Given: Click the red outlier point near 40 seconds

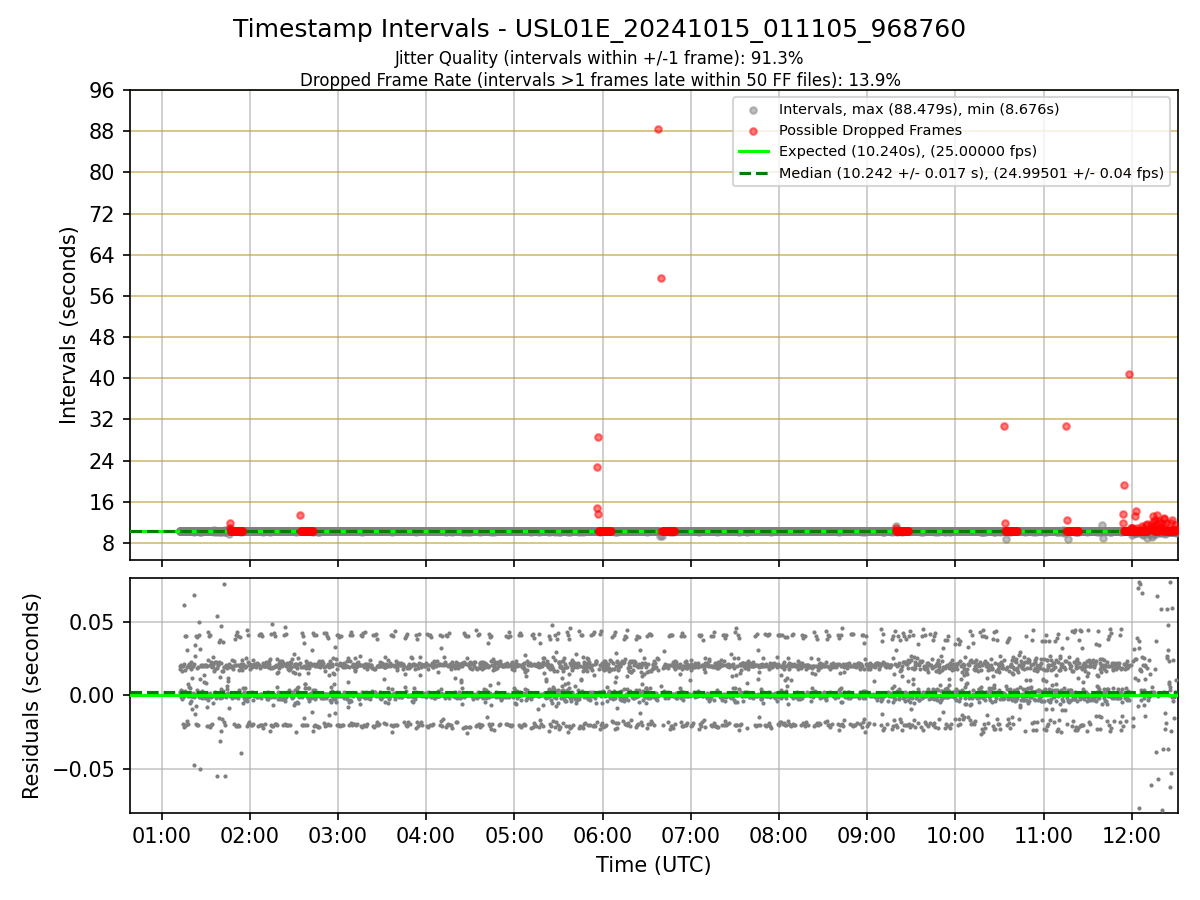Looking at the screenshot, I should (x=1129, y=374).
